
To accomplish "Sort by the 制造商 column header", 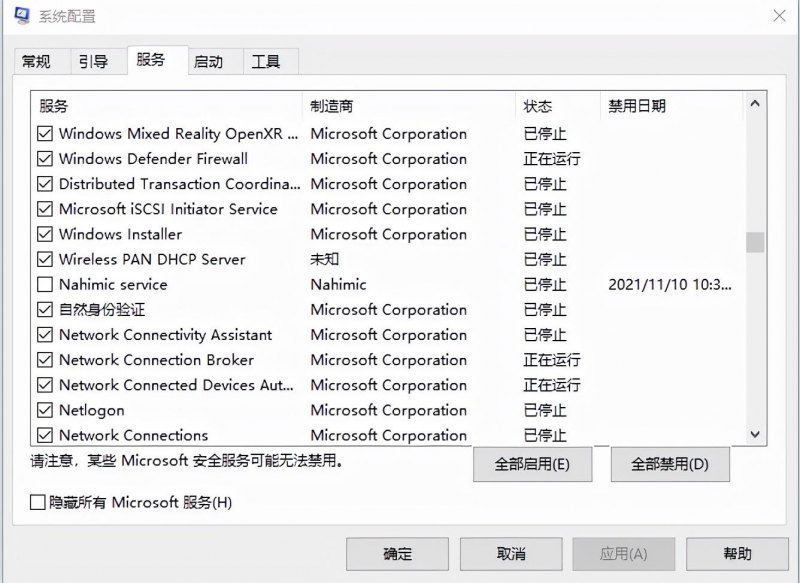I will coord(409,106).
